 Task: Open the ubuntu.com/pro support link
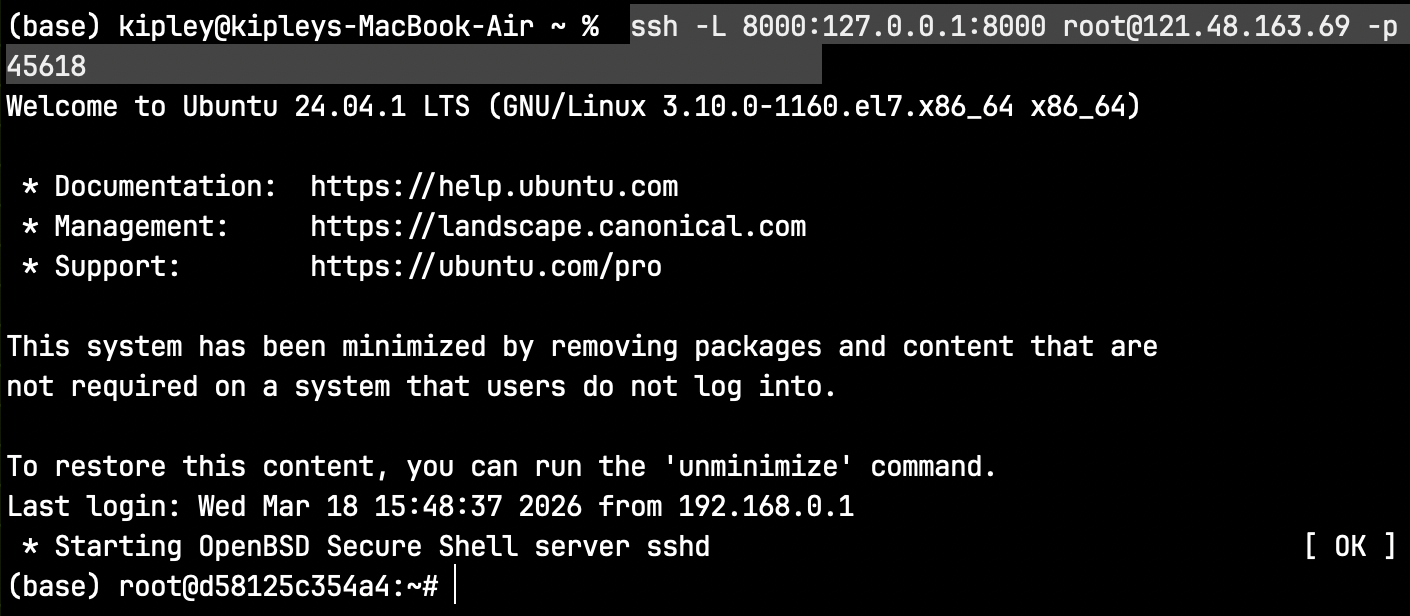click(x=486, y=267)
